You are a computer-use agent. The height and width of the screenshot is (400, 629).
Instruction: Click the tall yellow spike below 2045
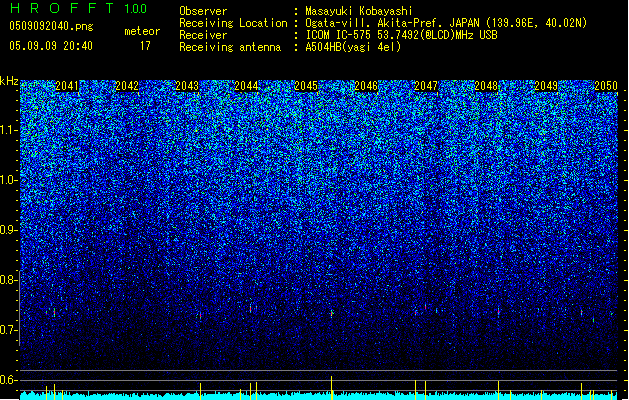point(331,388)
